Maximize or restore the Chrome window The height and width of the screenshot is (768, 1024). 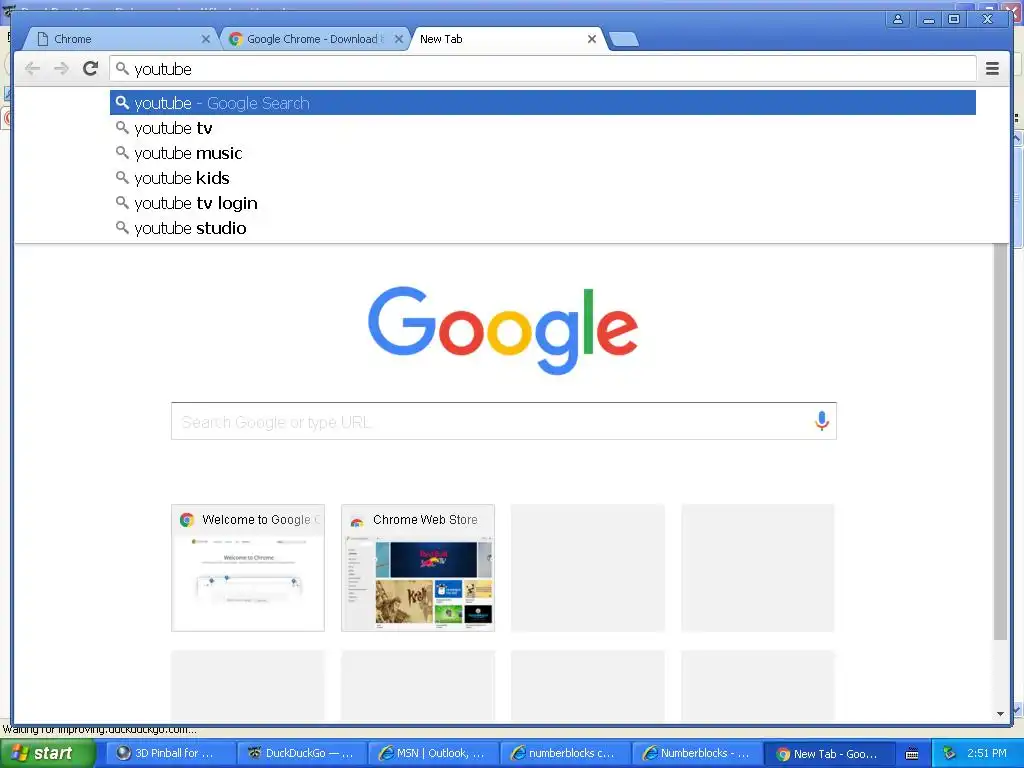[953, 19]
